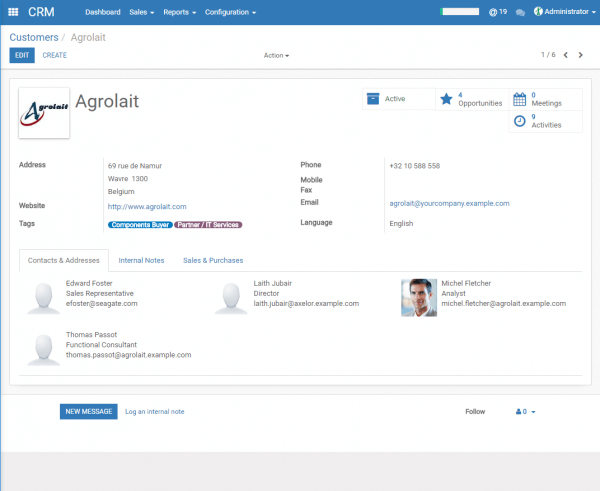Viewport: 600px width, 491px height.
Task: Go to the next customer record
Action: coord(581,55)
